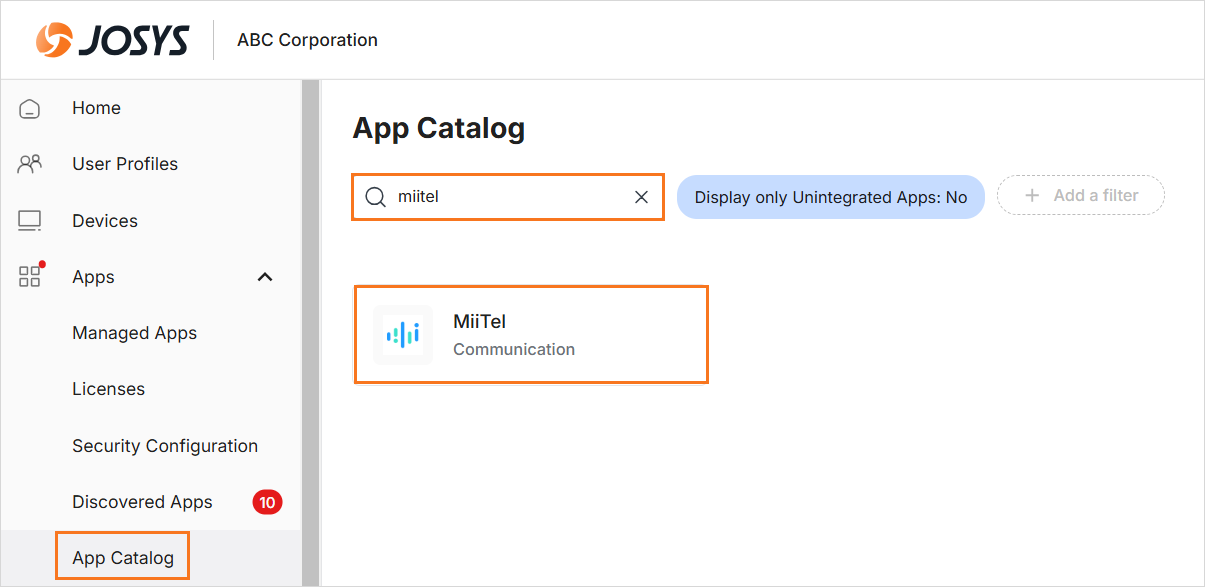Click the Apps grid icon
The width and height of the screenshot is (1205, 587).
[31, 276]
